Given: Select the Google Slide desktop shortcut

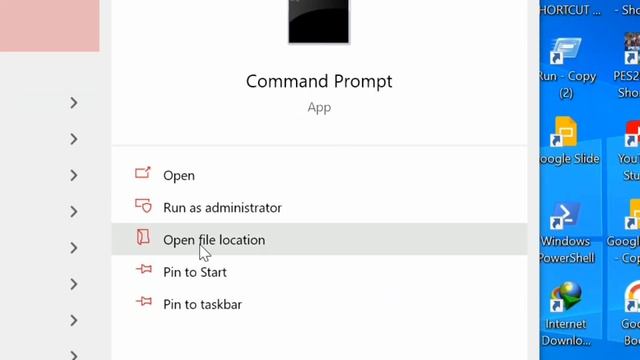Looking at the screenshot, I should click(569, 141).
